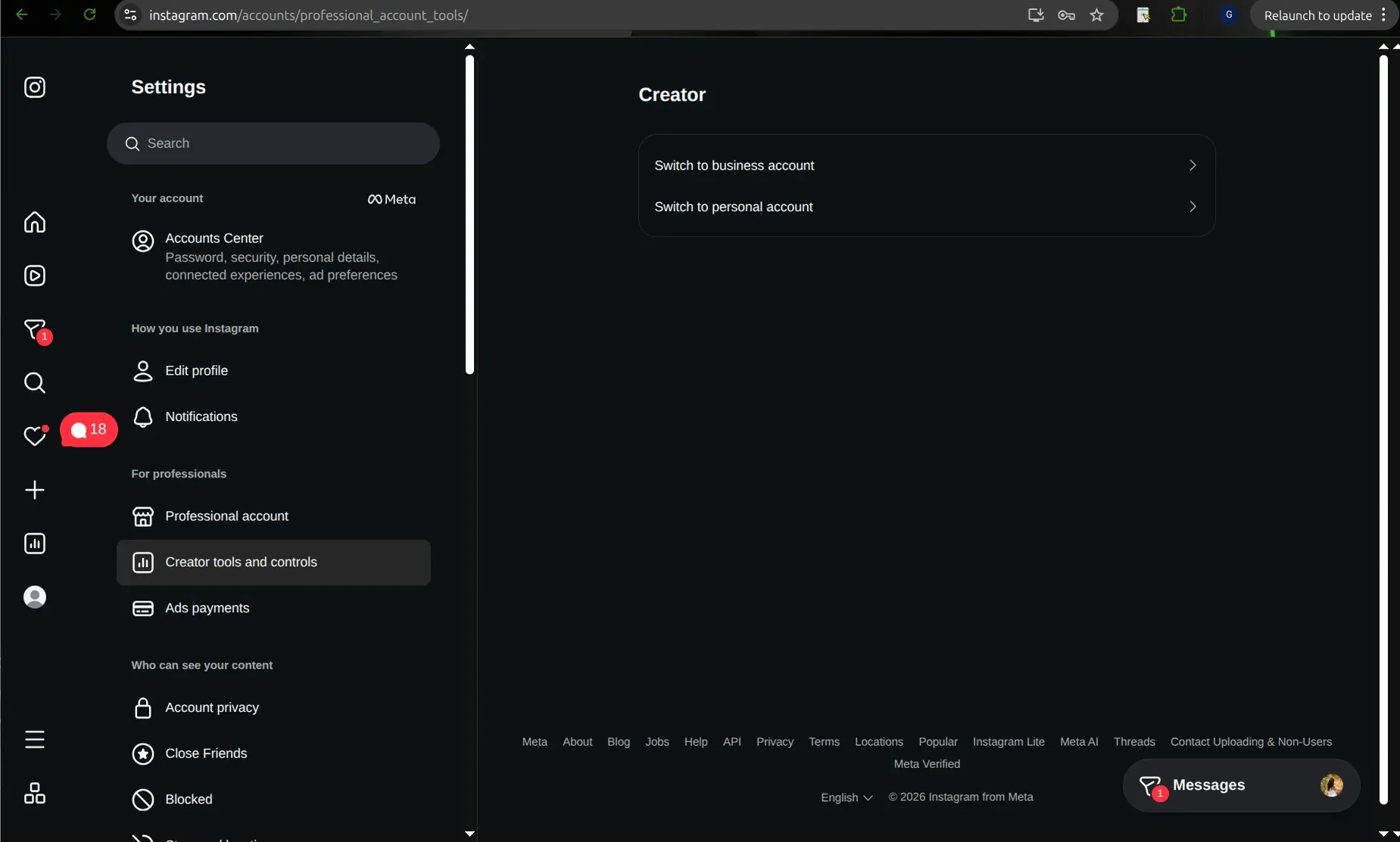Expand Switch to business account
This screenshot has width=1400, height=842.
click(x=927, y=165)
